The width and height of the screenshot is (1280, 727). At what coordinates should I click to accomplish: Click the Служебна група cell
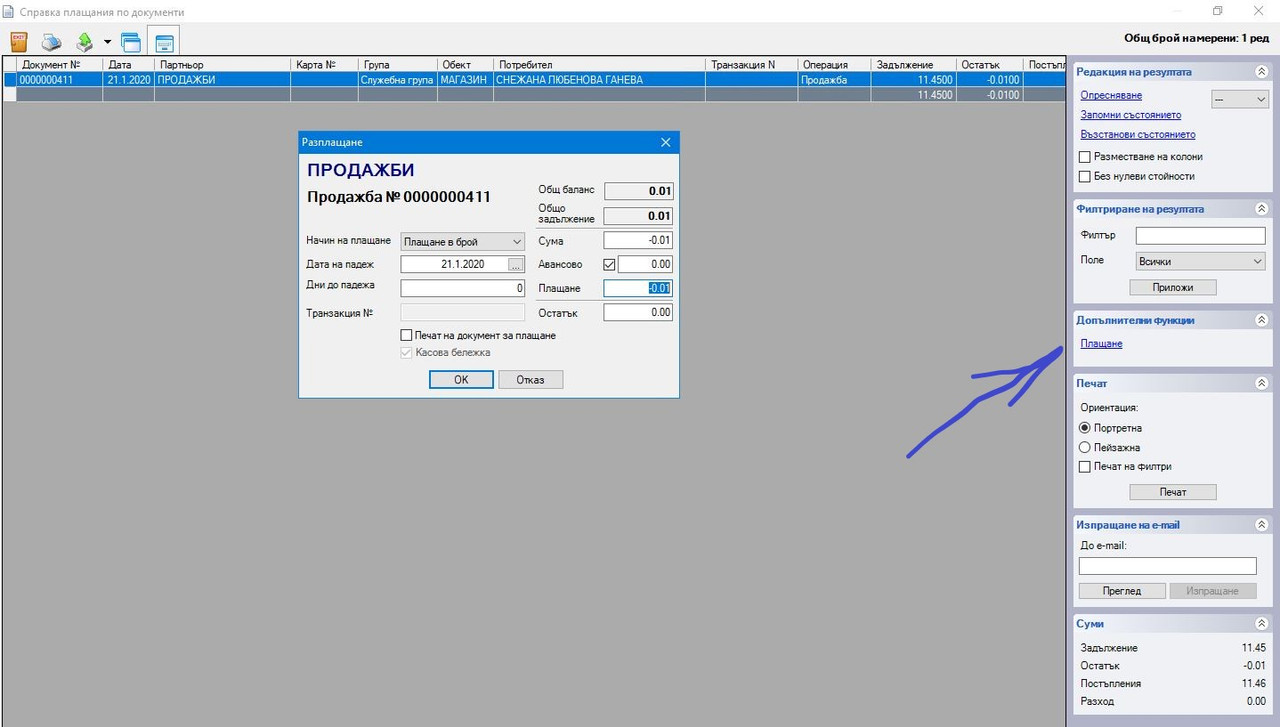tap(398, 80)
